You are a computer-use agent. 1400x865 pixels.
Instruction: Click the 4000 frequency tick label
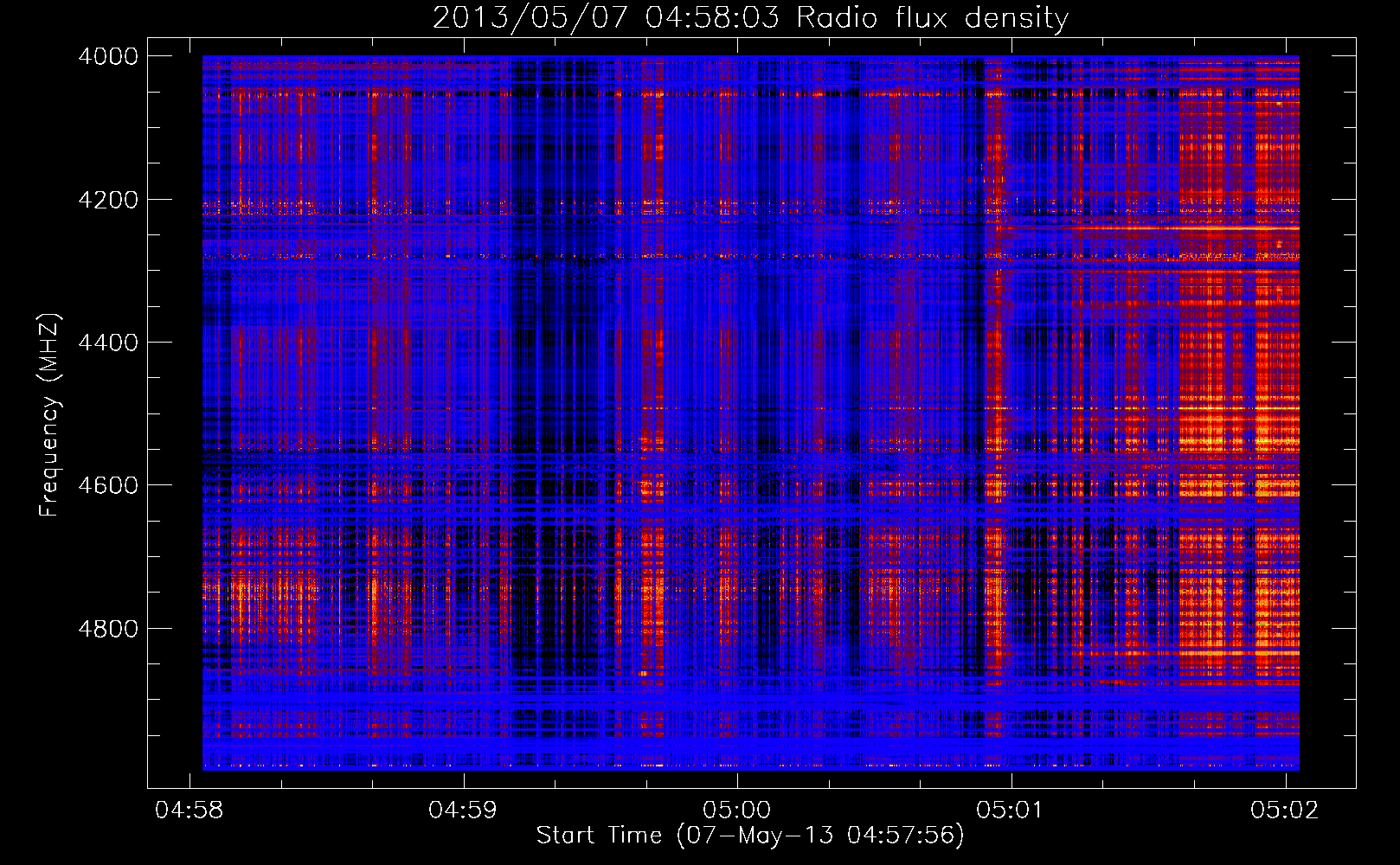pos(108,56)
